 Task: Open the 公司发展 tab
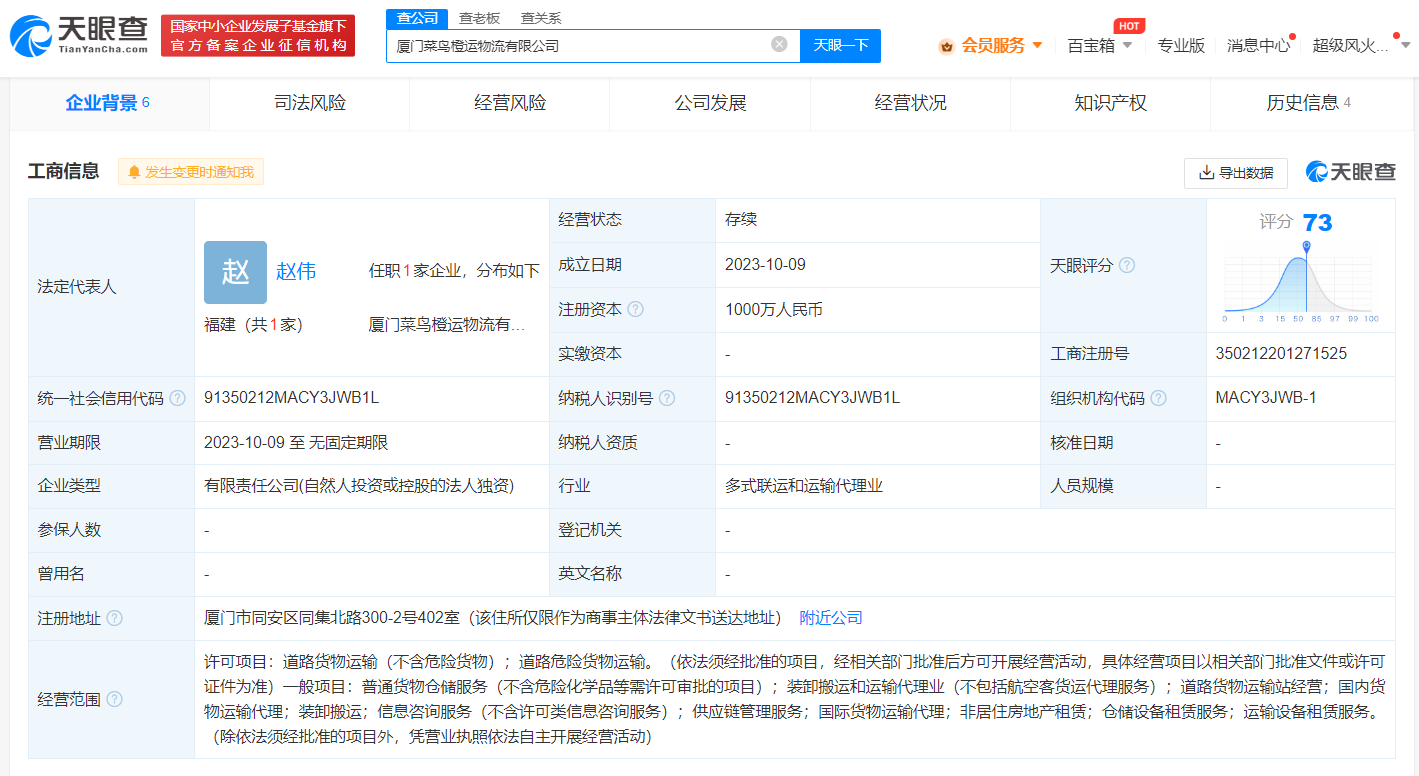(x=710, y=103)
